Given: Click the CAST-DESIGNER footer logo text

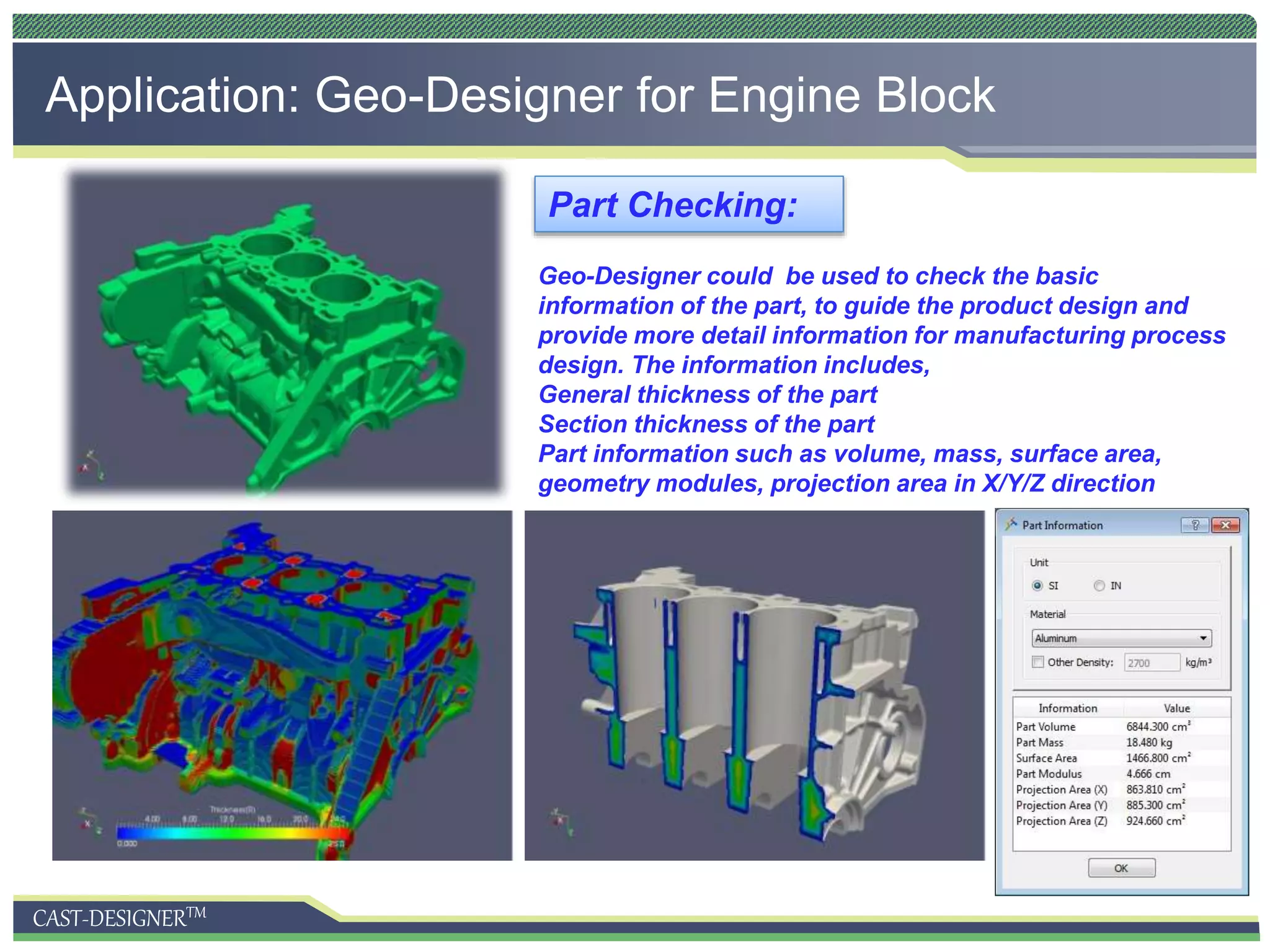Looking at the screenshot, I should pos(119,917).
